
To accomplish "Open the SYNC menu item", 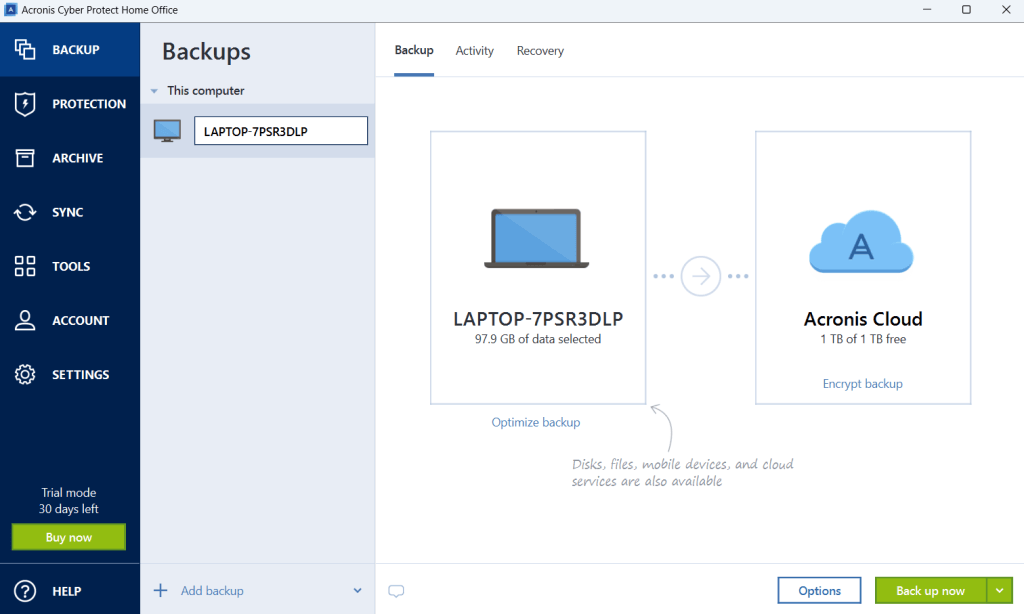I will [70, 212].
